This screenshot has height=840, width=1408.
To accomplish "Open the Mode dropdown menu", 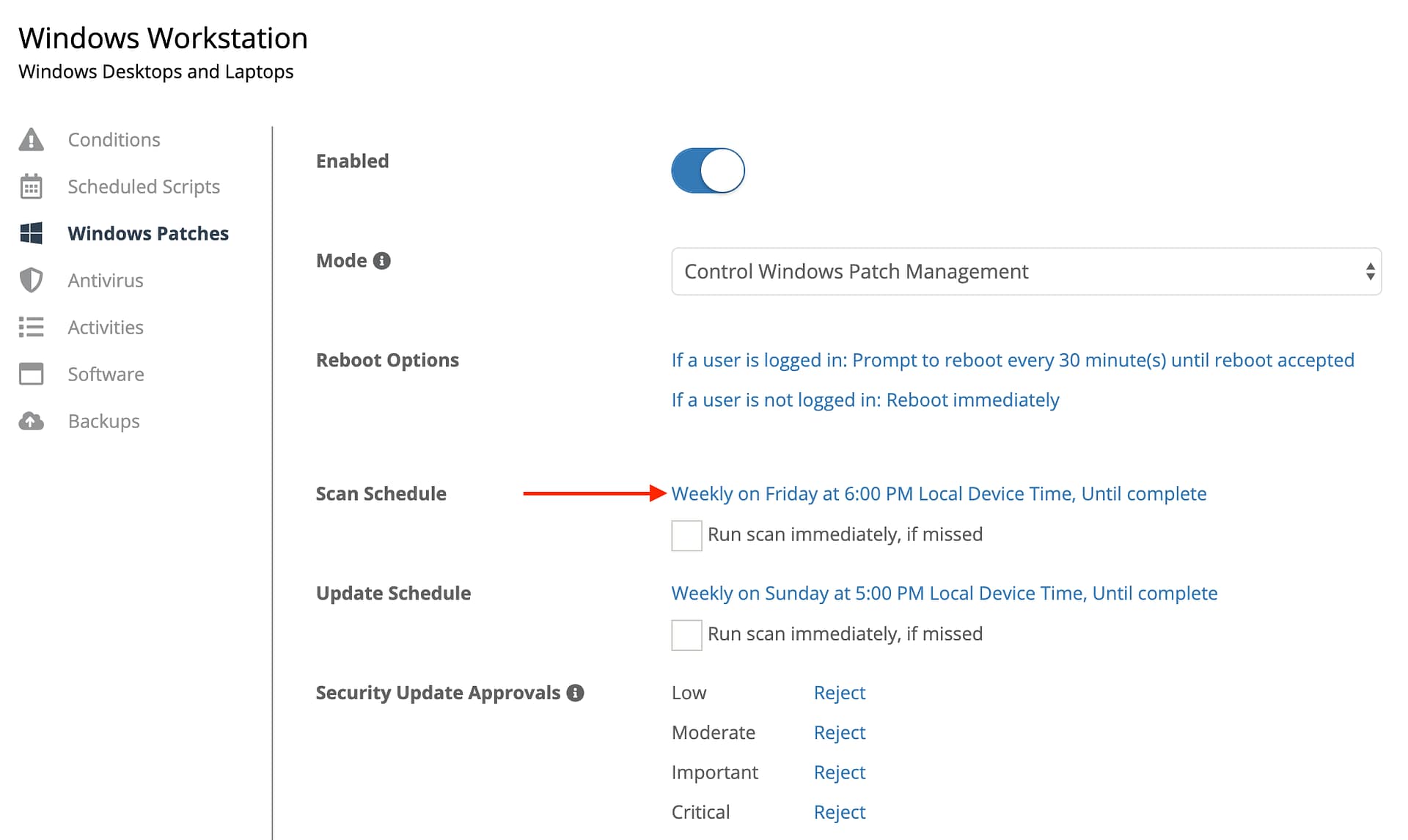I will point(1026,272).
